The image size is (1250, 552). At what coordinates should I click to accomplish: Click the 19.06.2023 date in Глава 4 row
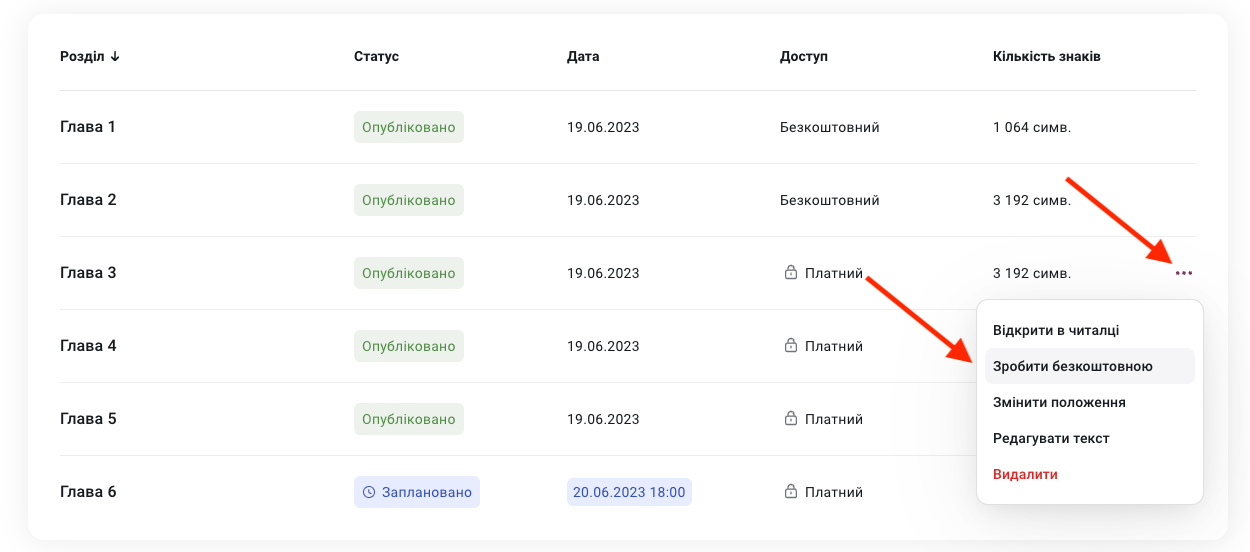pos(603,346)
